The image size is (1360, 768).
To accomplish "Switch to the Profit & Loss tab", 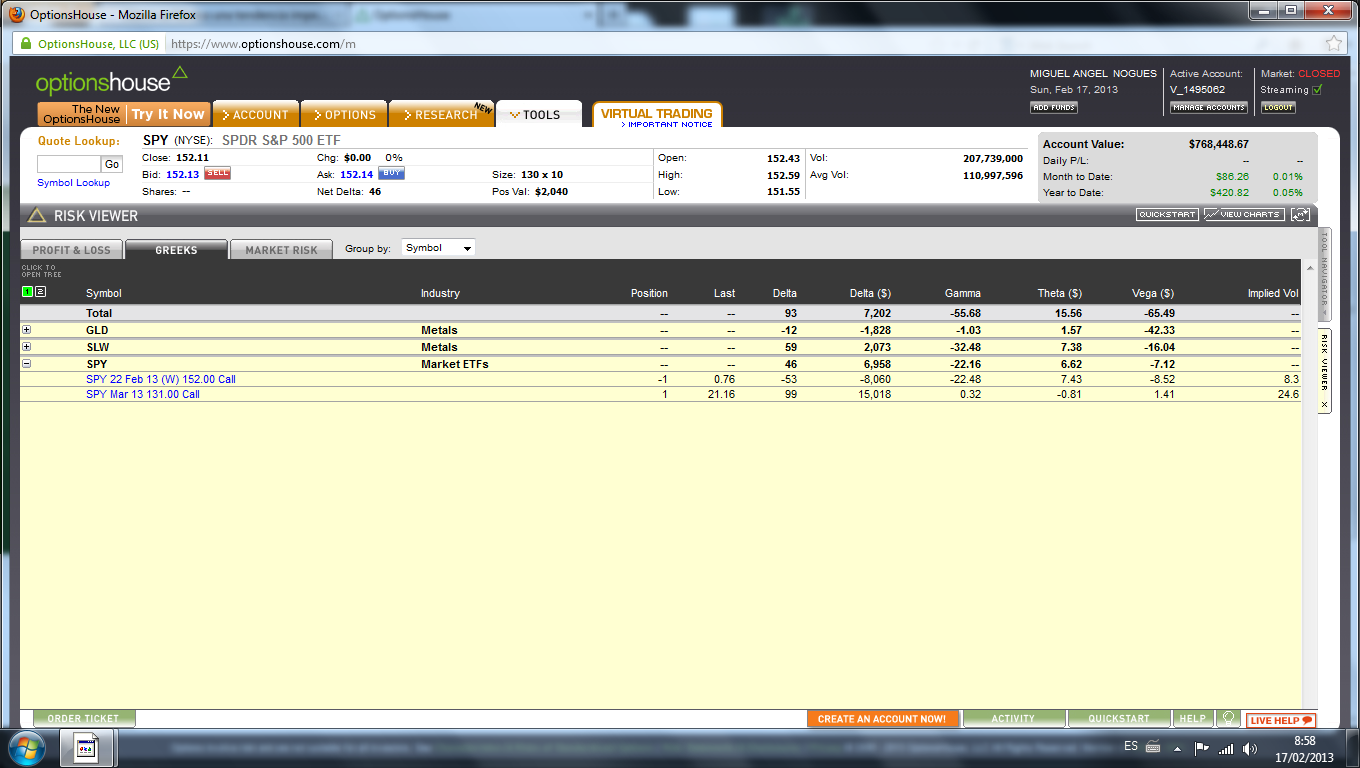I will pyautogui.click(x=71, y=250).
